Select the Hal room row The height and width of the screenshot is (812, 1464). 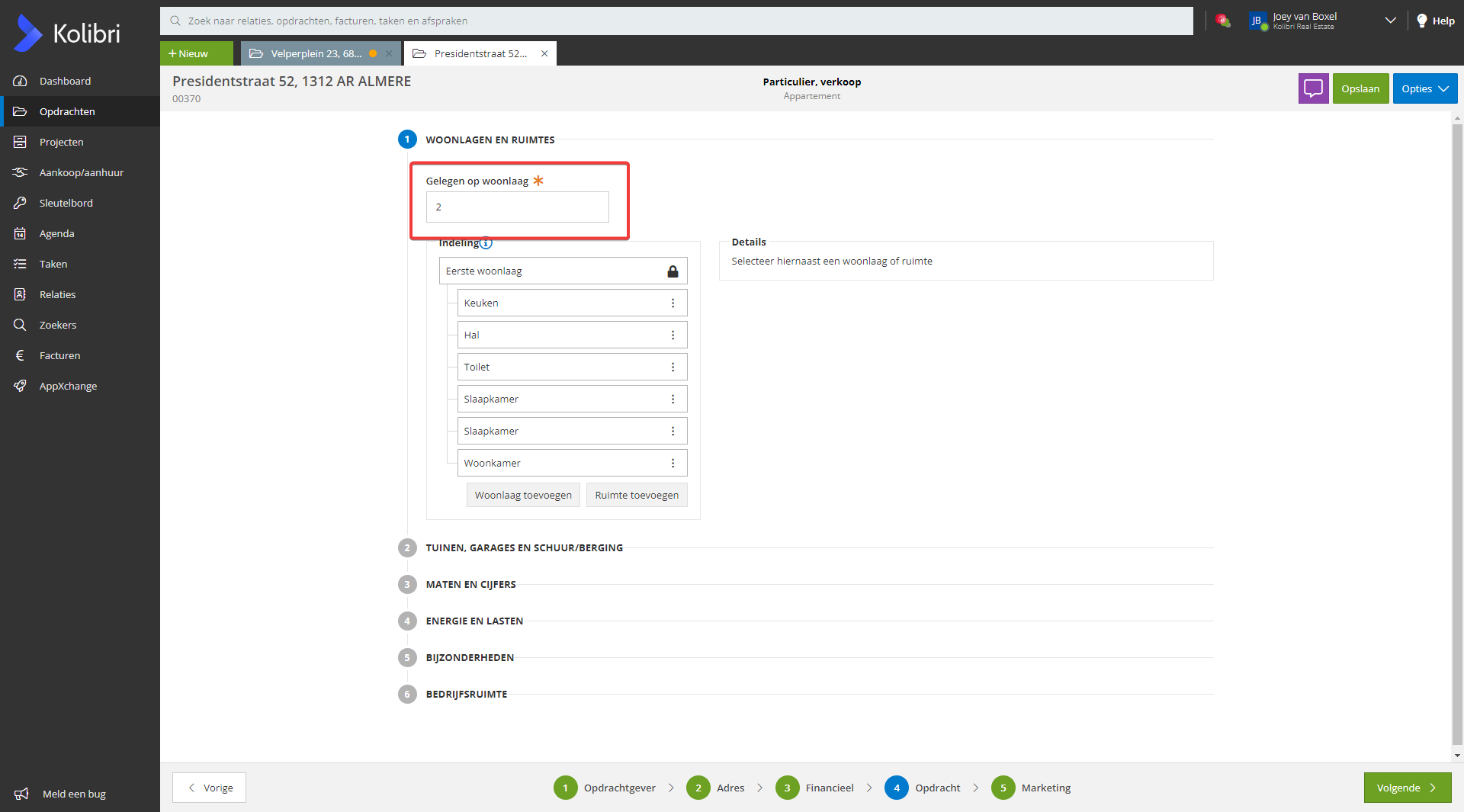572,335
